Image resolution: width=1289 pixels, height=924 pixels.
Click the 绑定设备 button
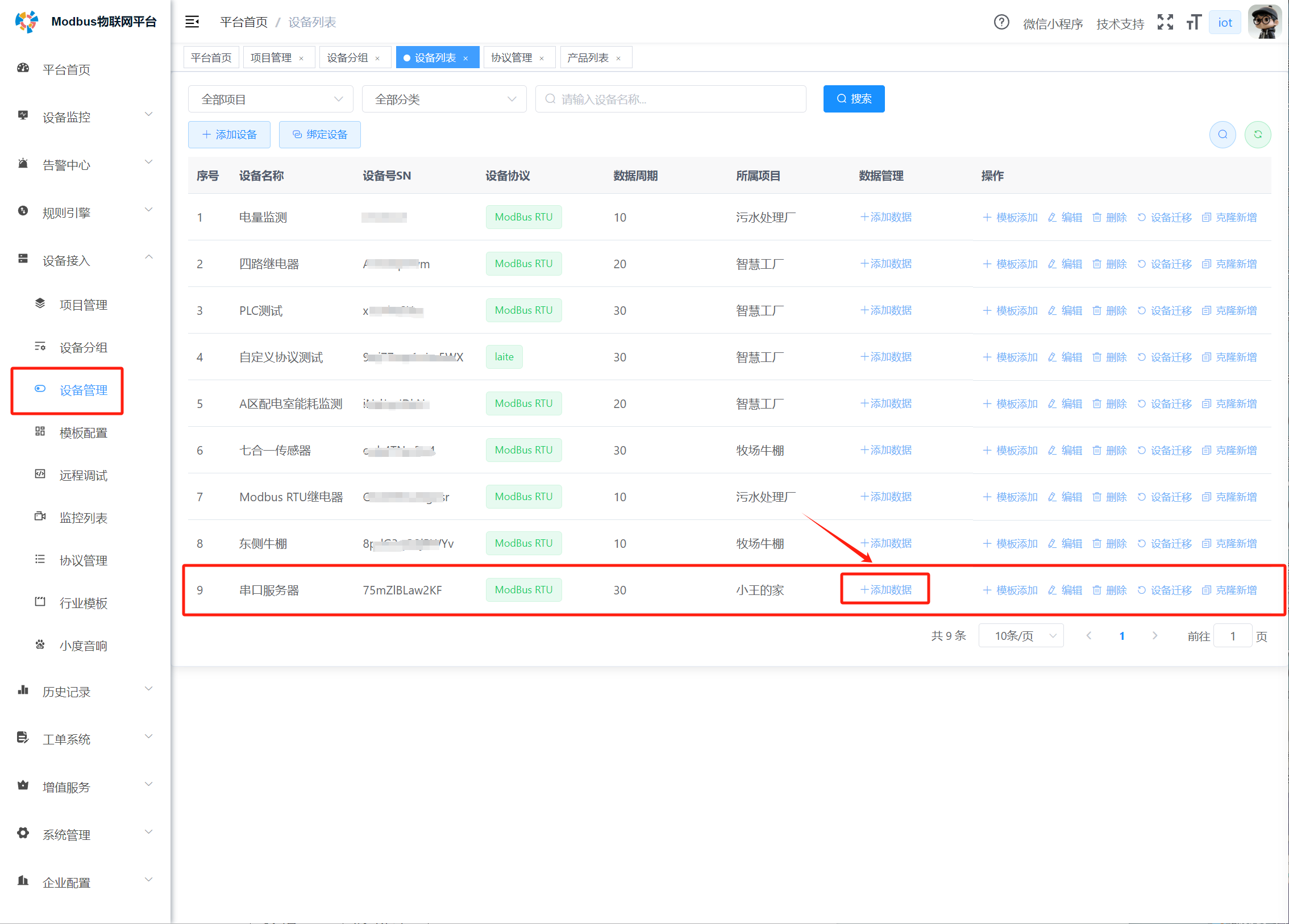pyautogui.click(x=319, y=135)
